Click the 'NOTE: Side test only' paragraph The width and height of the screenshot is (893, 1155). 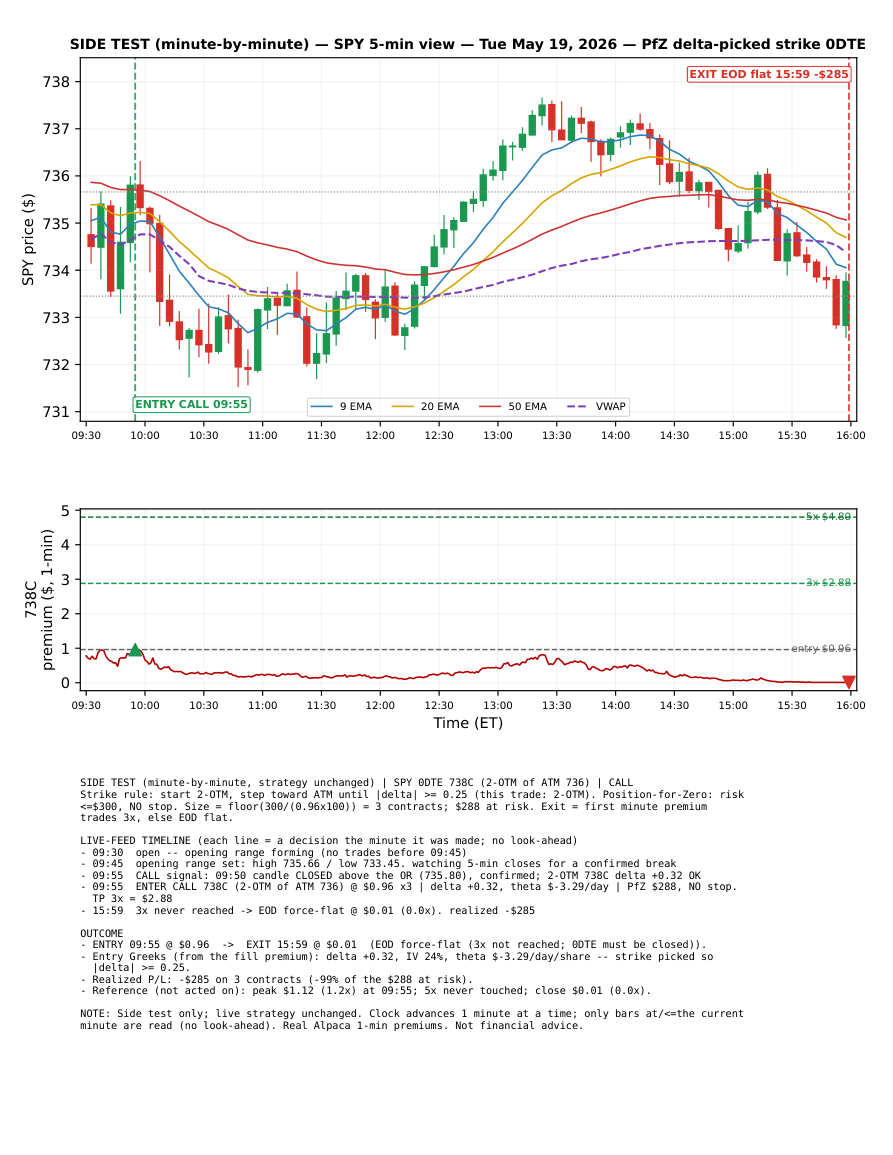tap(412, 1019)
